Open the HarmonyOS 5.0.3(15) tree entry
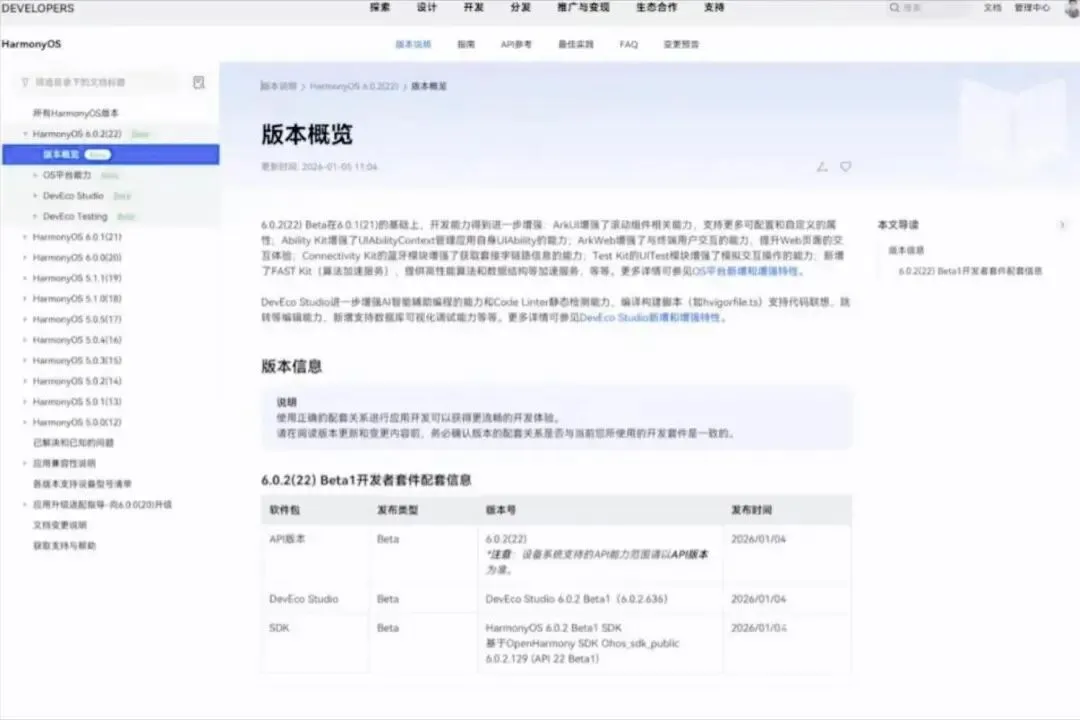Image resolution: width=1080 pixels, height=720 pixels. [x=77, y=361]
